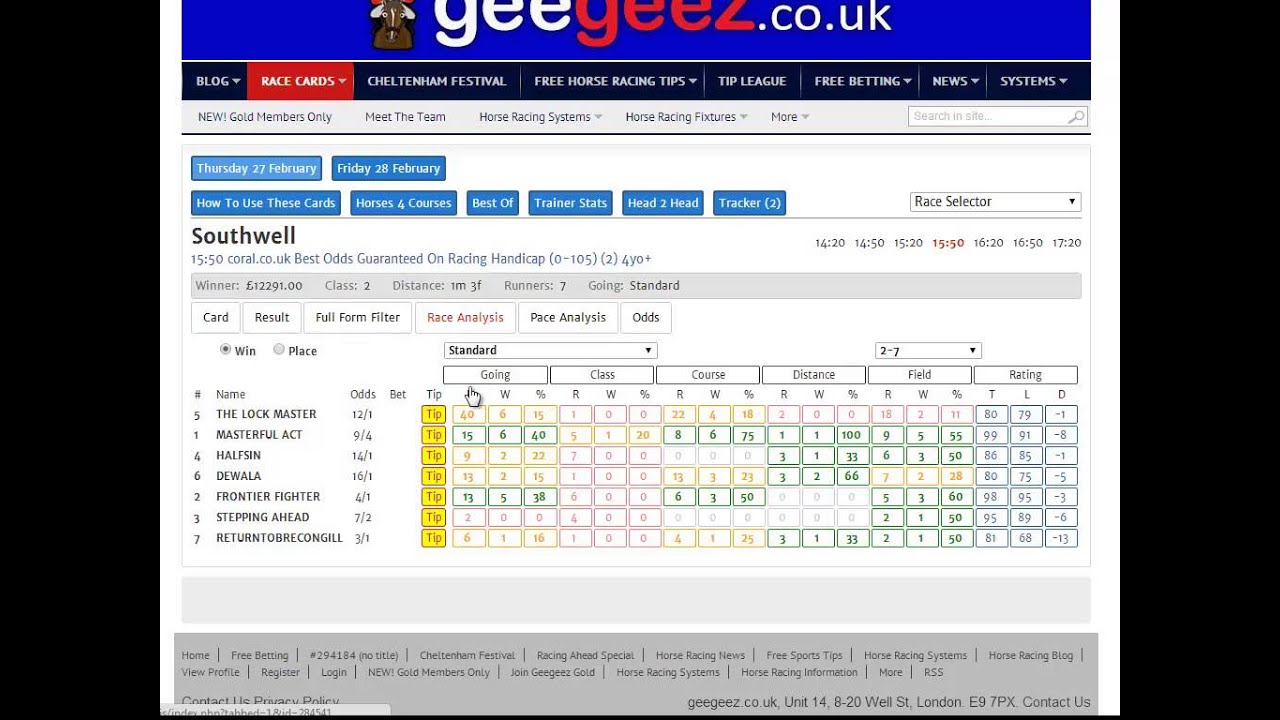
Task: Open Tracker (2)
Action: click(x=749, y=203)
